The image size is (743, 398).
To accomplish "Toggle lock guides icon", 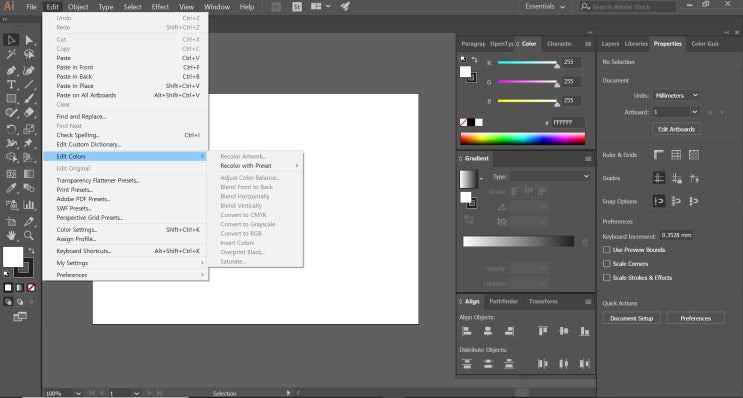I will (x=676, y=178).
